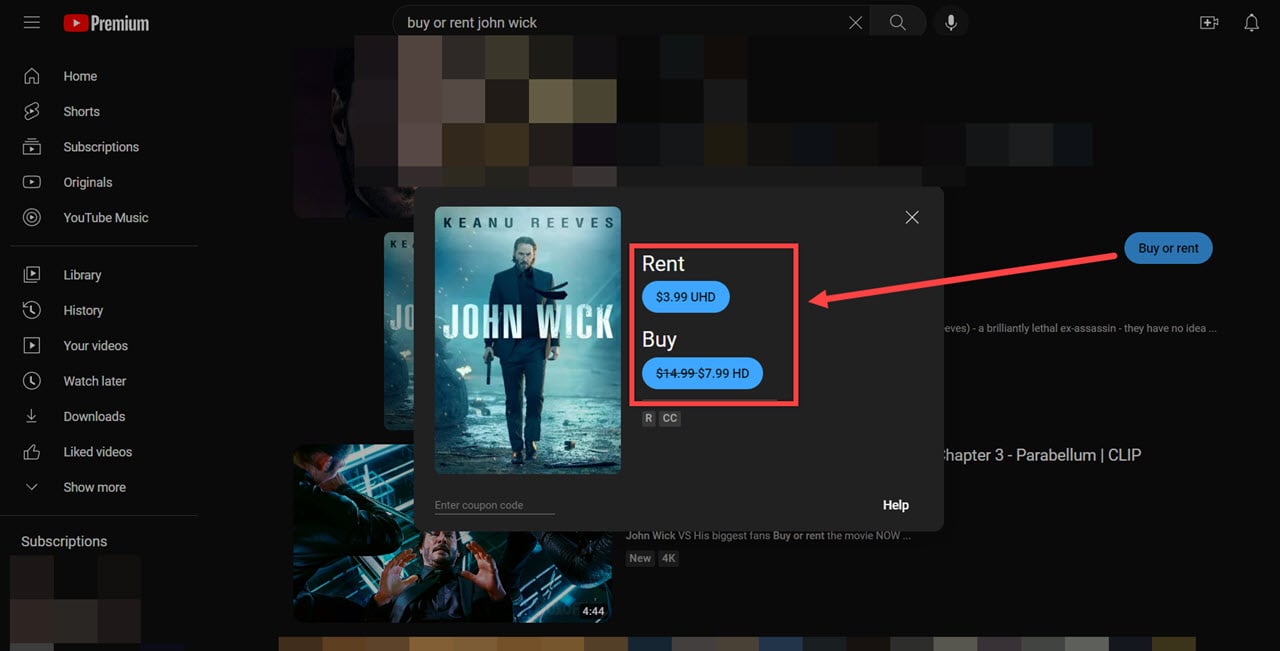The image size is (1280, 651).
Task: Click the Library sidebar icon
Action: click(x=32, y=274)
